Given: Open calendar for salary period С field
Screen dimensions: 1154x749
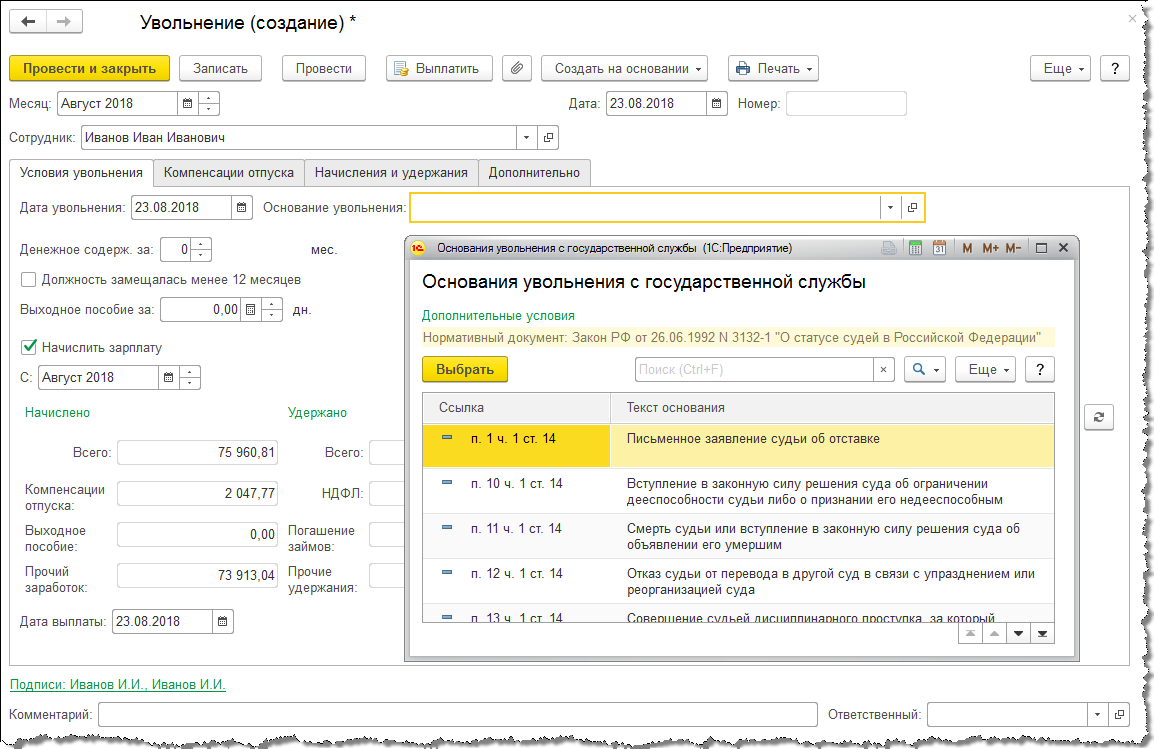Looking at the screenshot, I should click(x=169, y=377).
